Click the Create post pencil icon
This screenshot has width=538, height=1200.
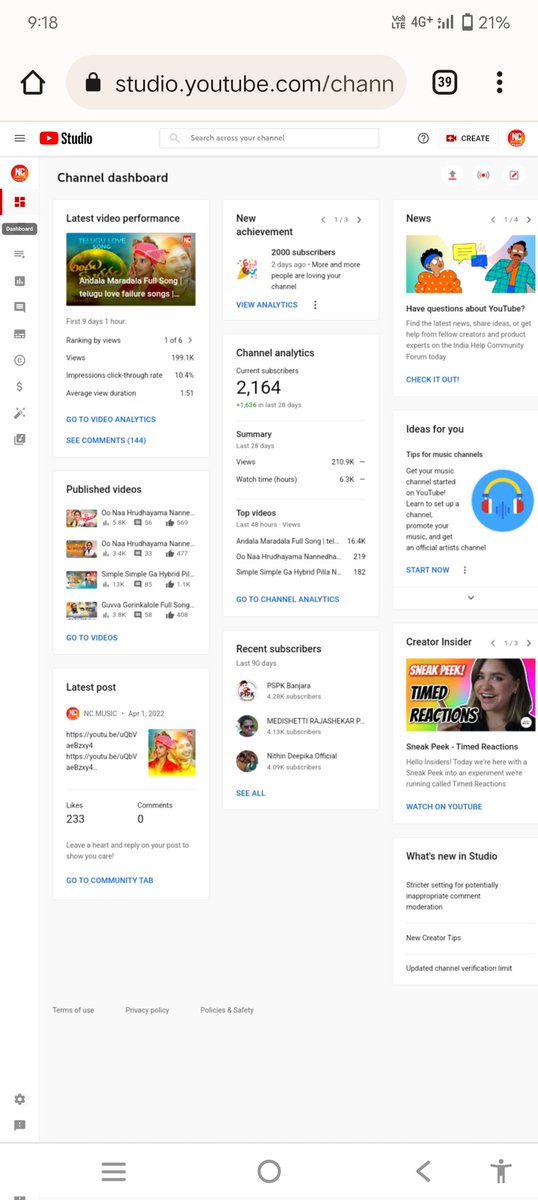click(514, 175)
